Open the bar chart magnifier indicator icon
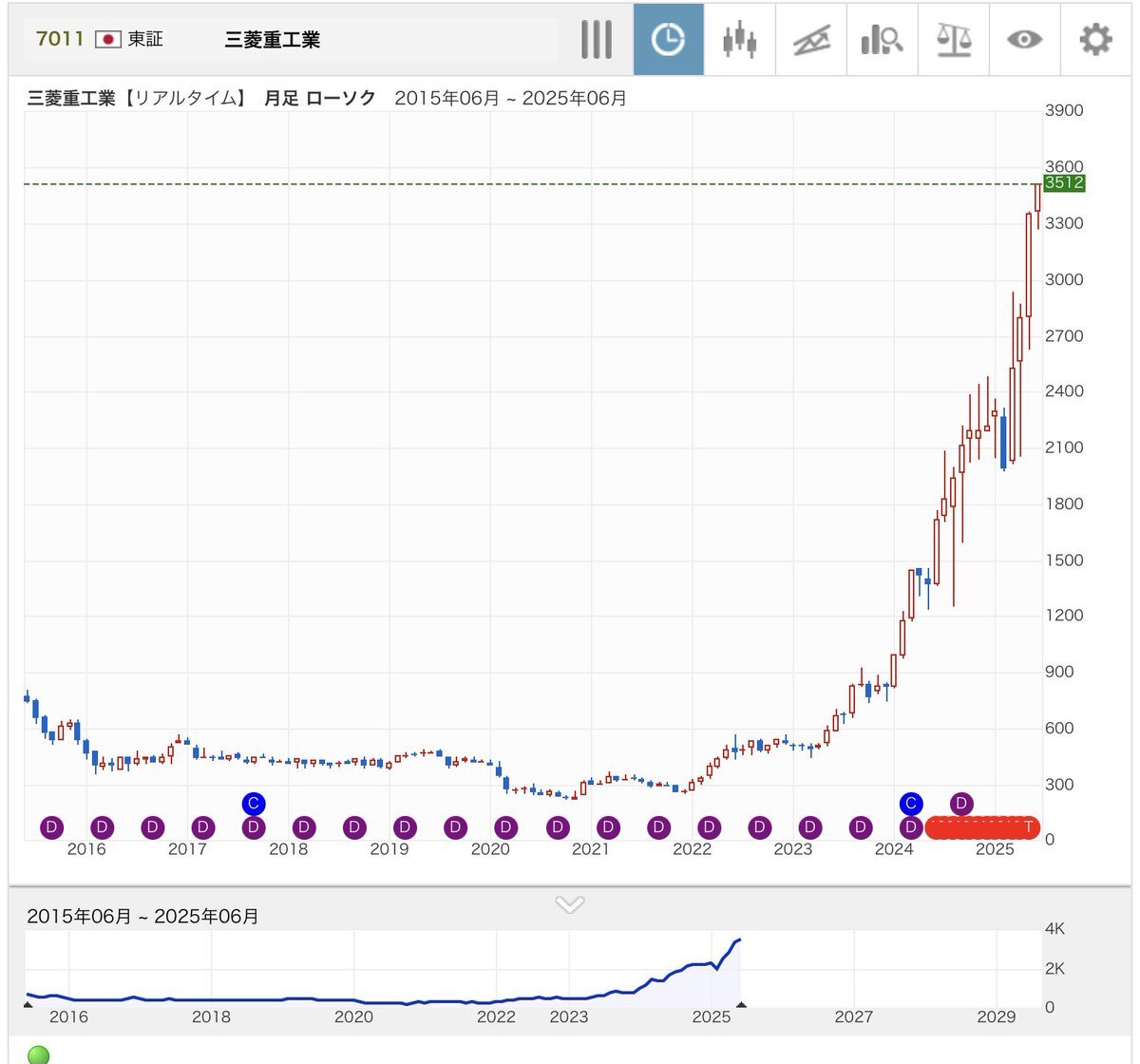 (x=882, y=40)
